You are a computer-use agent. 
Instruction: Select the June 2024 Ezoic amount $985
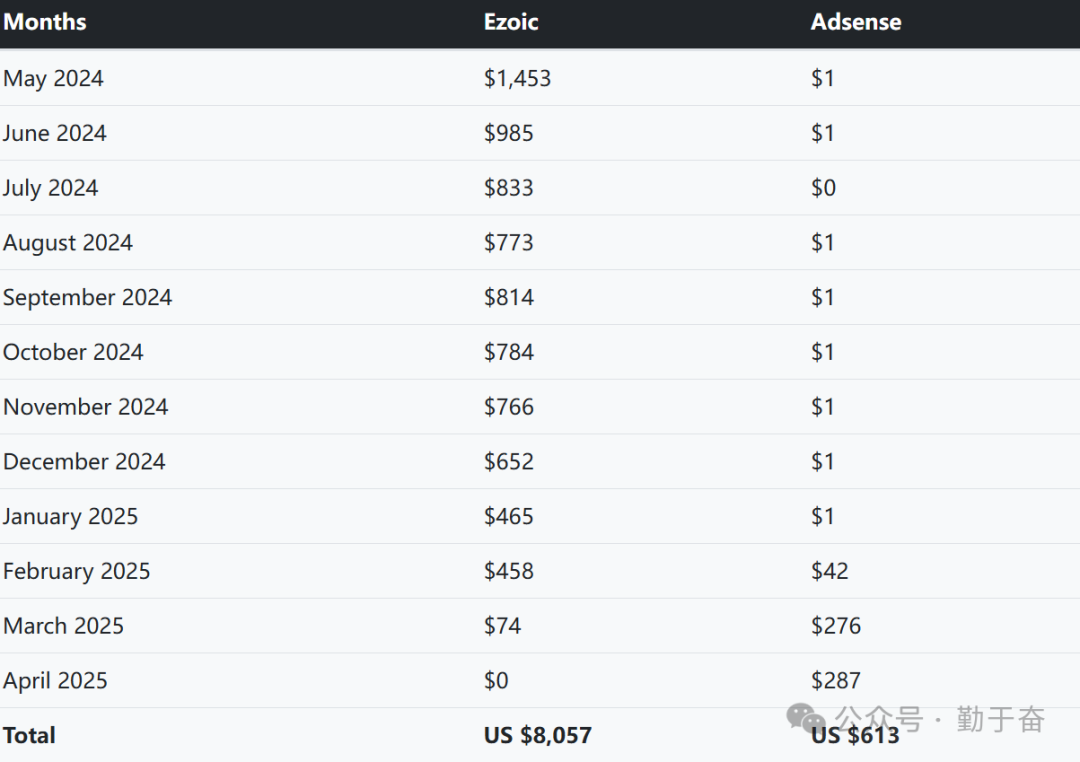[x=509, y=133]
